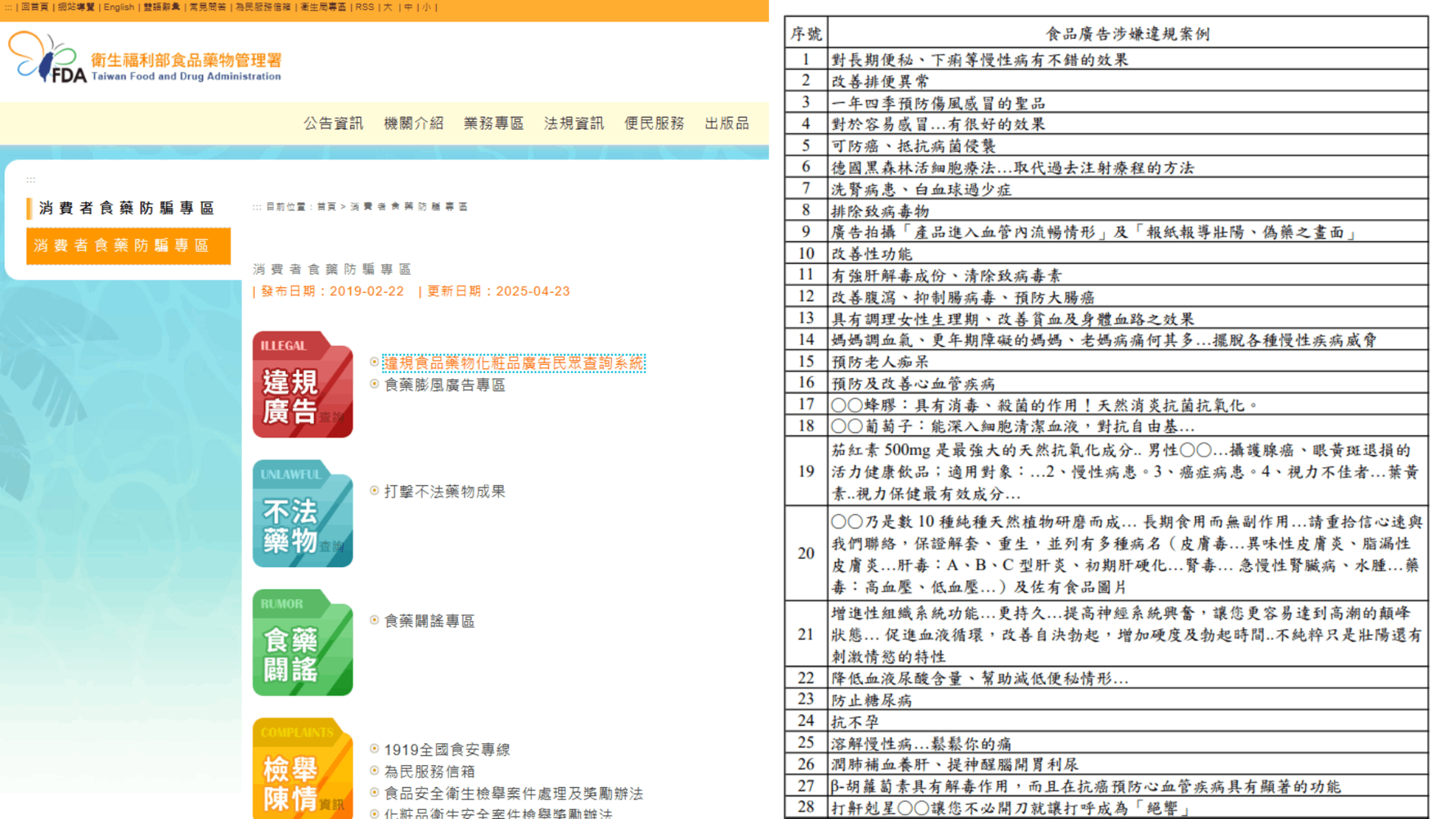Open the RSS feed link

click(365, 7)
